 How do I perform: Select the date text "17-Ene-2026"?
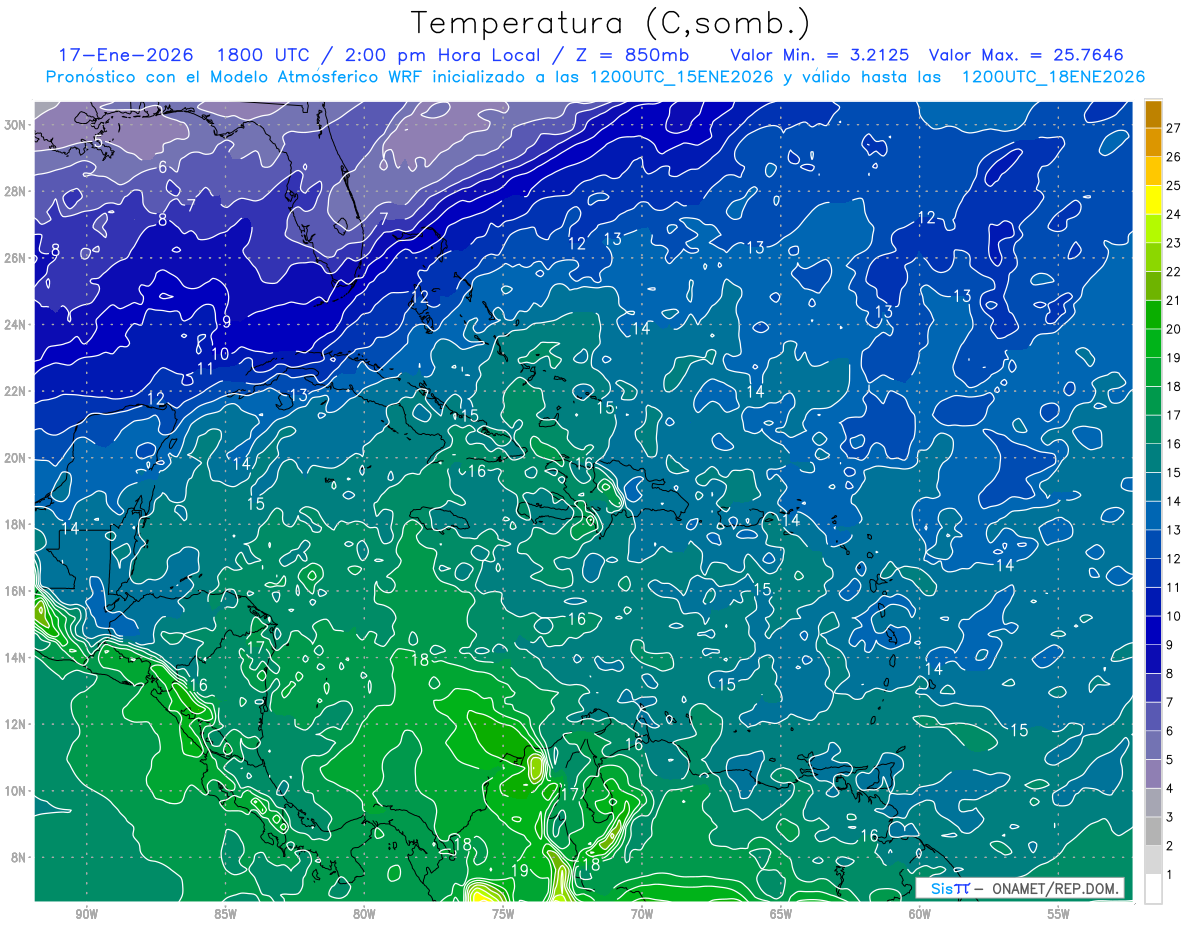124,55
